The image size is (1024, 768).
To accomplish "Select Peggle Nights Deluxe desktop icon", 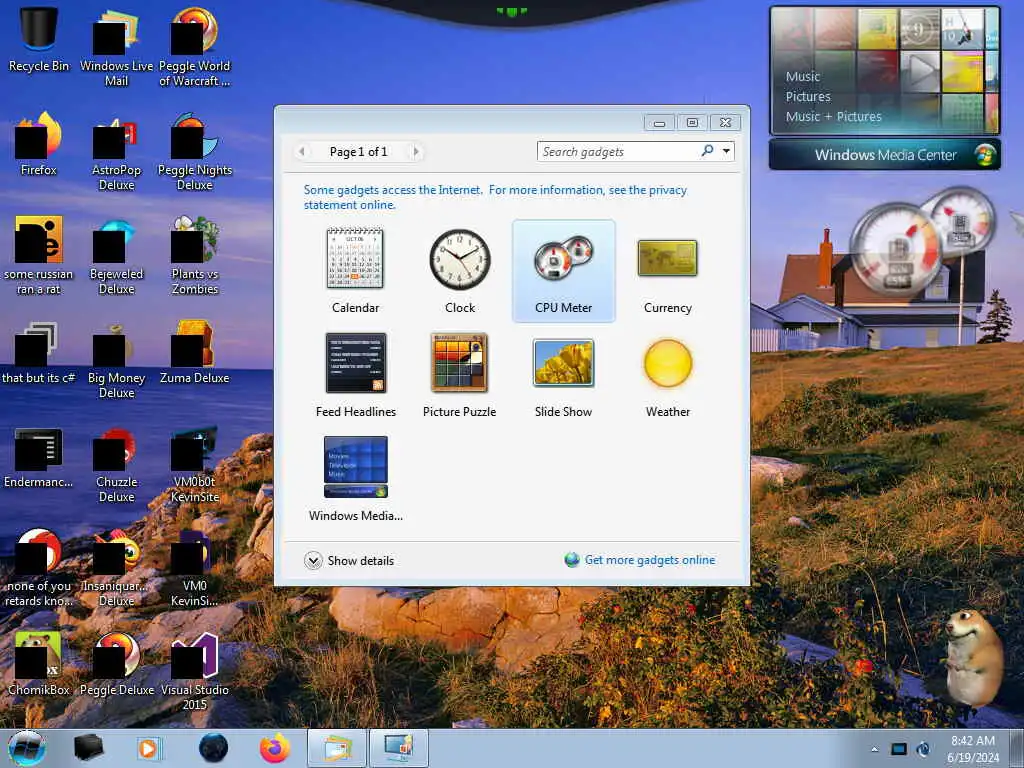I will 194,153.
